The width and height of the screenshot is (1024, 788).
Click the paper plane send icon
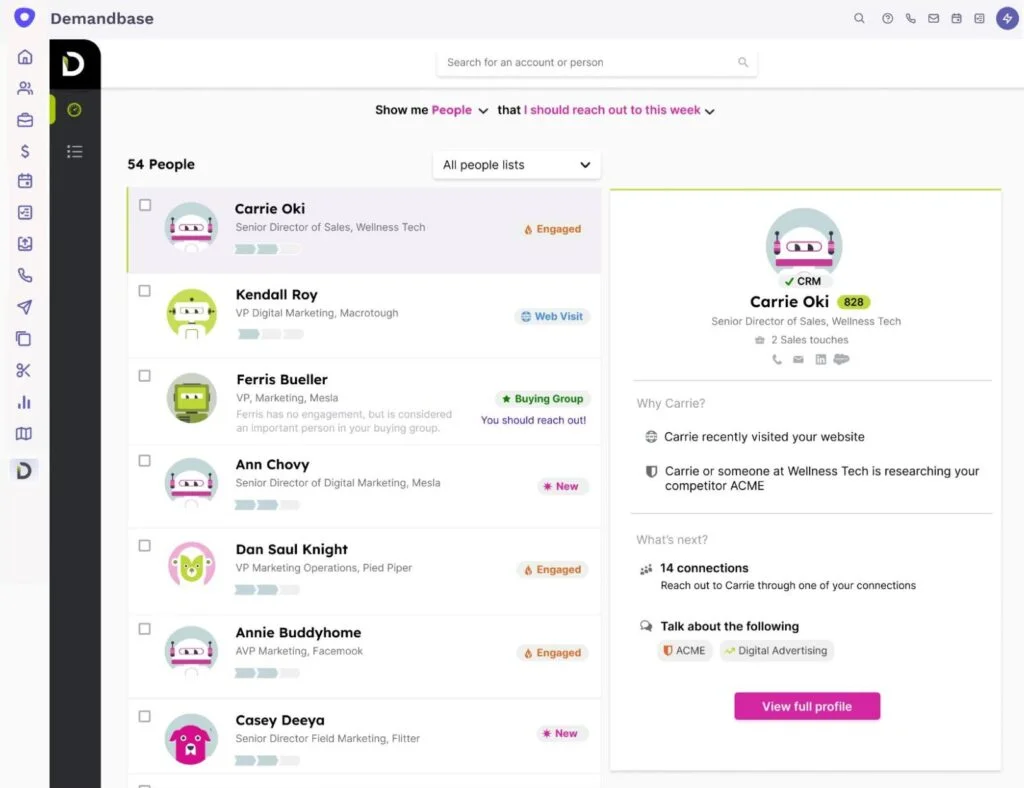tap(25, 307)
